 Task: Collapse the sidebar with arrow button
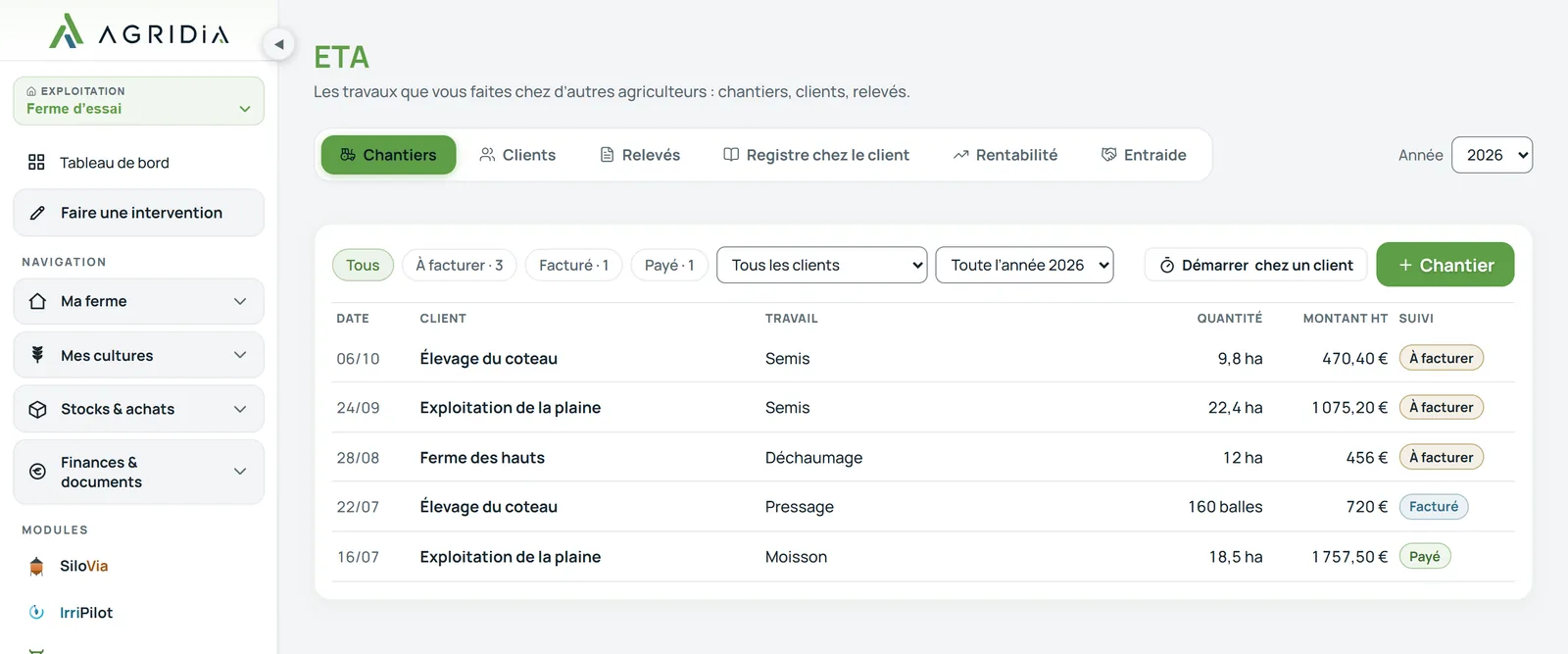pos(279,44)
